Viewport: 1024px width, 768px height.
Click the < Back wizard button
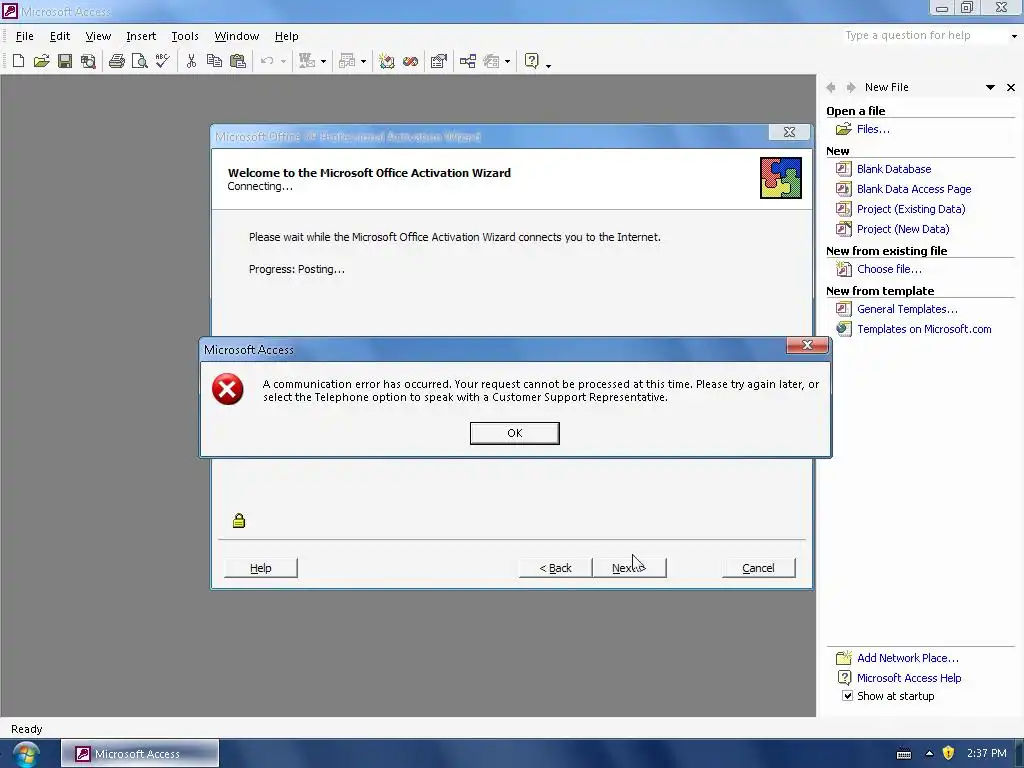pos(555,568)
